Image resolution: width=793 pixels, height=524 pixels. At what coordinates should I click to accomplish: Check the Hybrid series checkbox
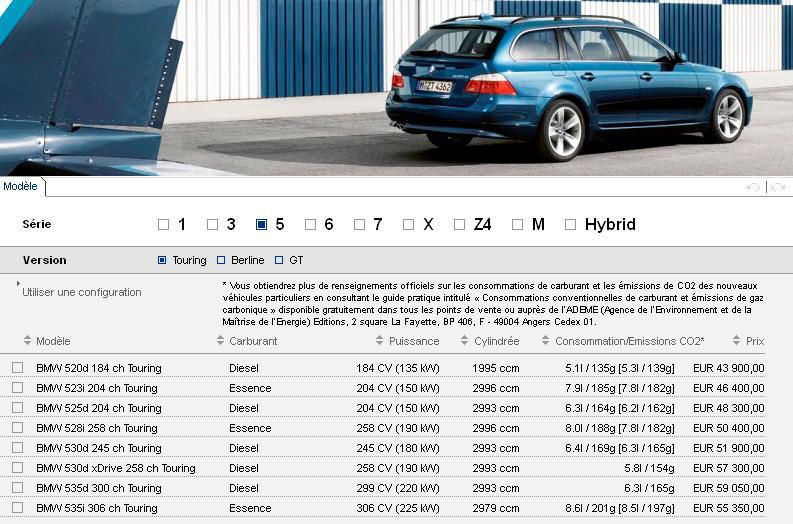click(x=570, y=224)
